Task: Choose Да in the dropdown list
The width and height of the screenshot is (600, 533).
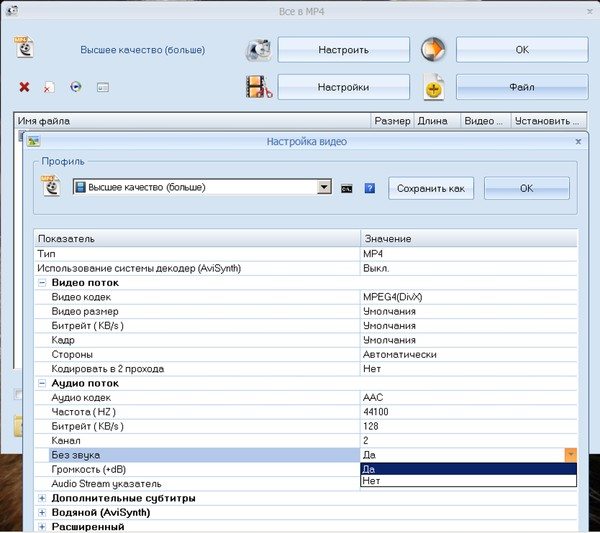Action: pos(468,469)
